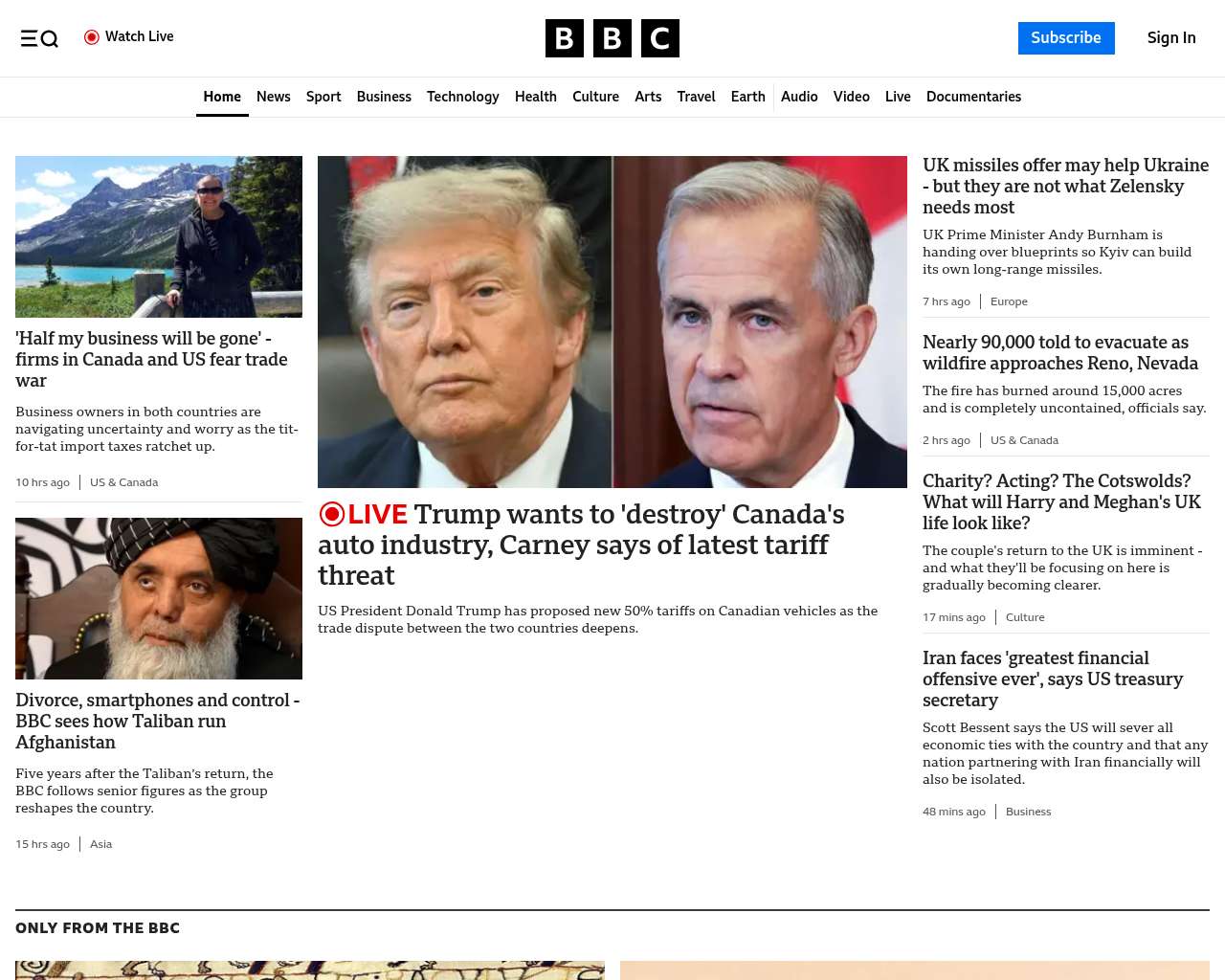Read the Taliban run Afghanistan headline
This screenshot has height=980, width=1225.
[158, 721]
